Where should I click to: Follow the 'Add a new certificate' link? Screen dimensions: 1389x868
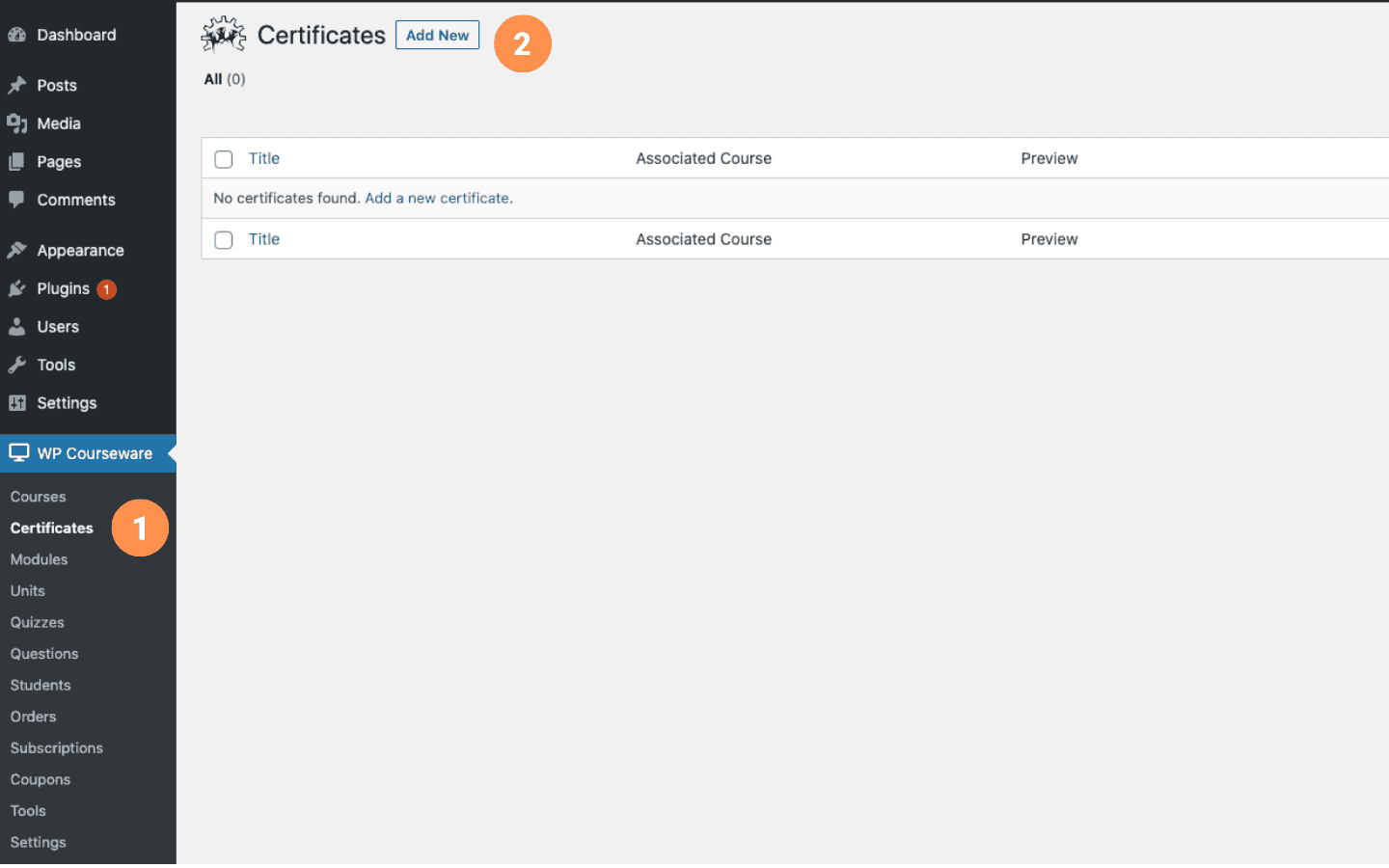click(x=437, y=198)
